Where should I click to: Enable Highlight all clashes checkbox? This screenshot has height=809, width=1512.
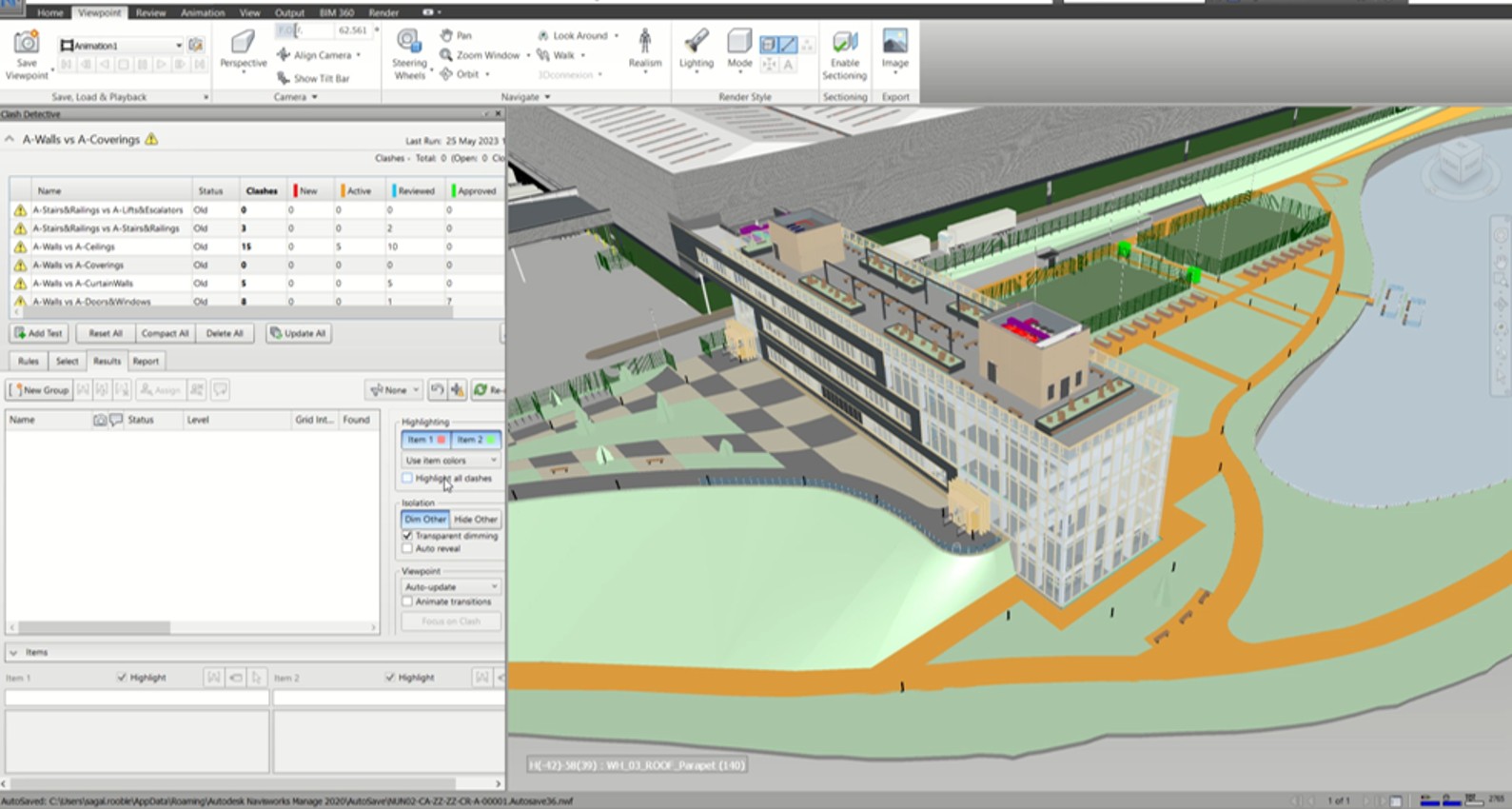coord(407,479)
